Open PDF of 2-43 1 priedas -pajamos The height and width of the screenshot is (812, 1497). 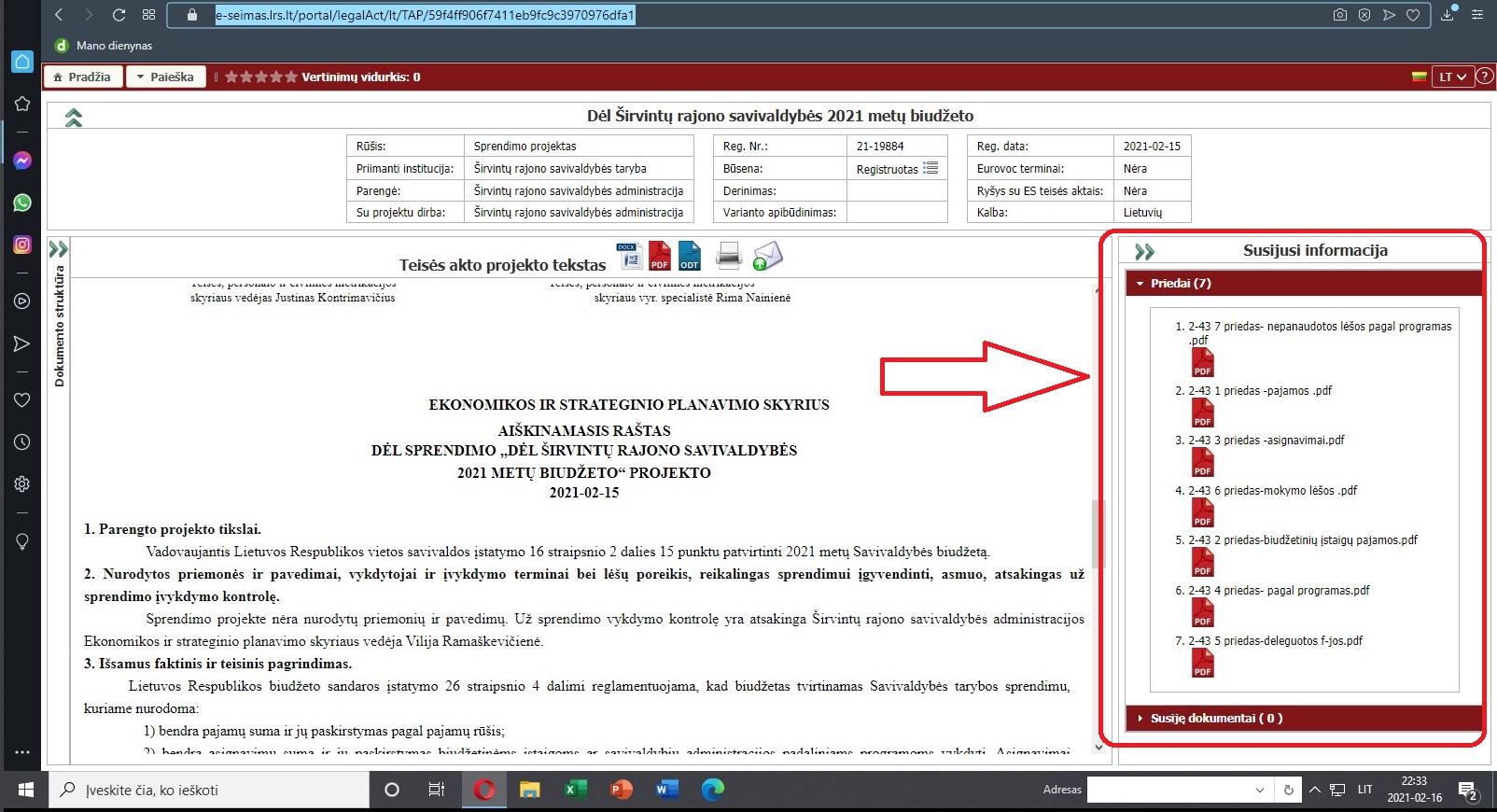(x=1202, y=413)
